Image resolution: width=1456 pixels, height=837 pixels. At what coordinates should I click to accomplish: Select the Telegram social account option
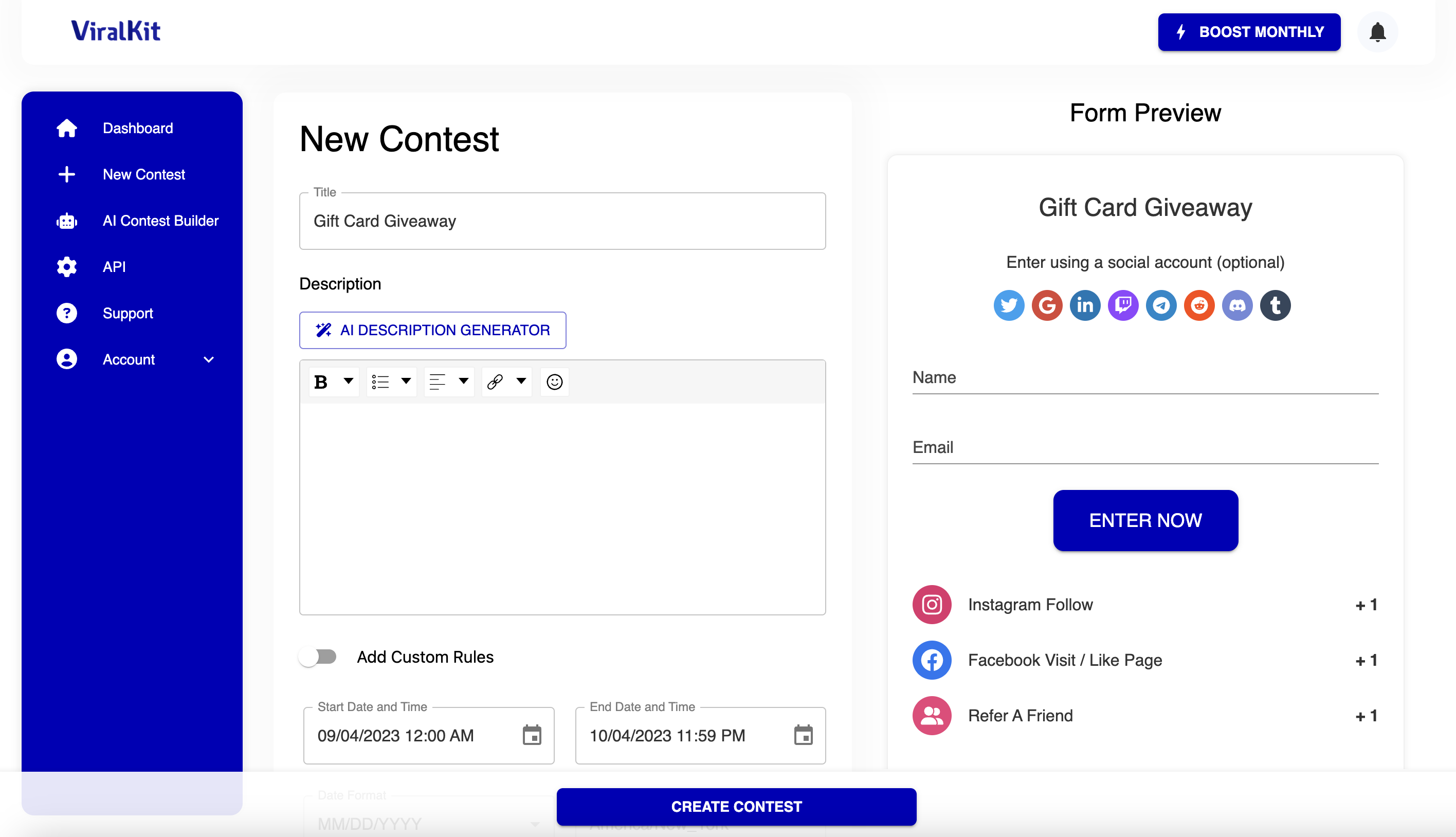pos(1161,305)
